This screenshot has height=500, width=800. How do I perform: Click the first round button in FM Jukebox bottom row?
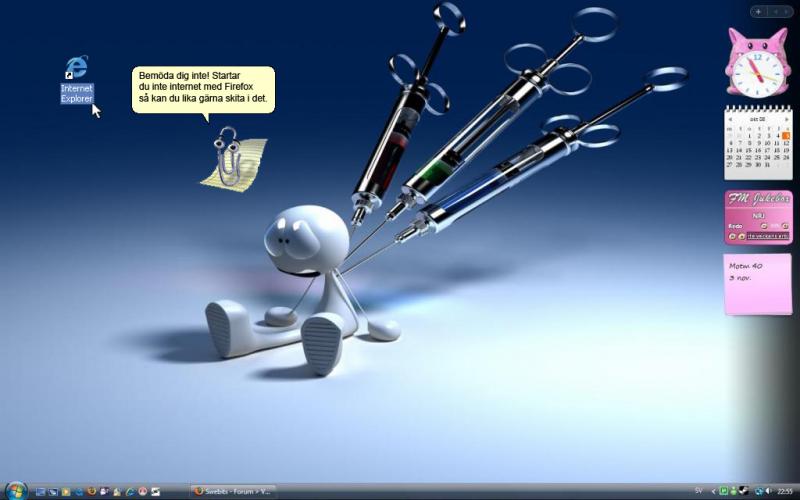732,236
